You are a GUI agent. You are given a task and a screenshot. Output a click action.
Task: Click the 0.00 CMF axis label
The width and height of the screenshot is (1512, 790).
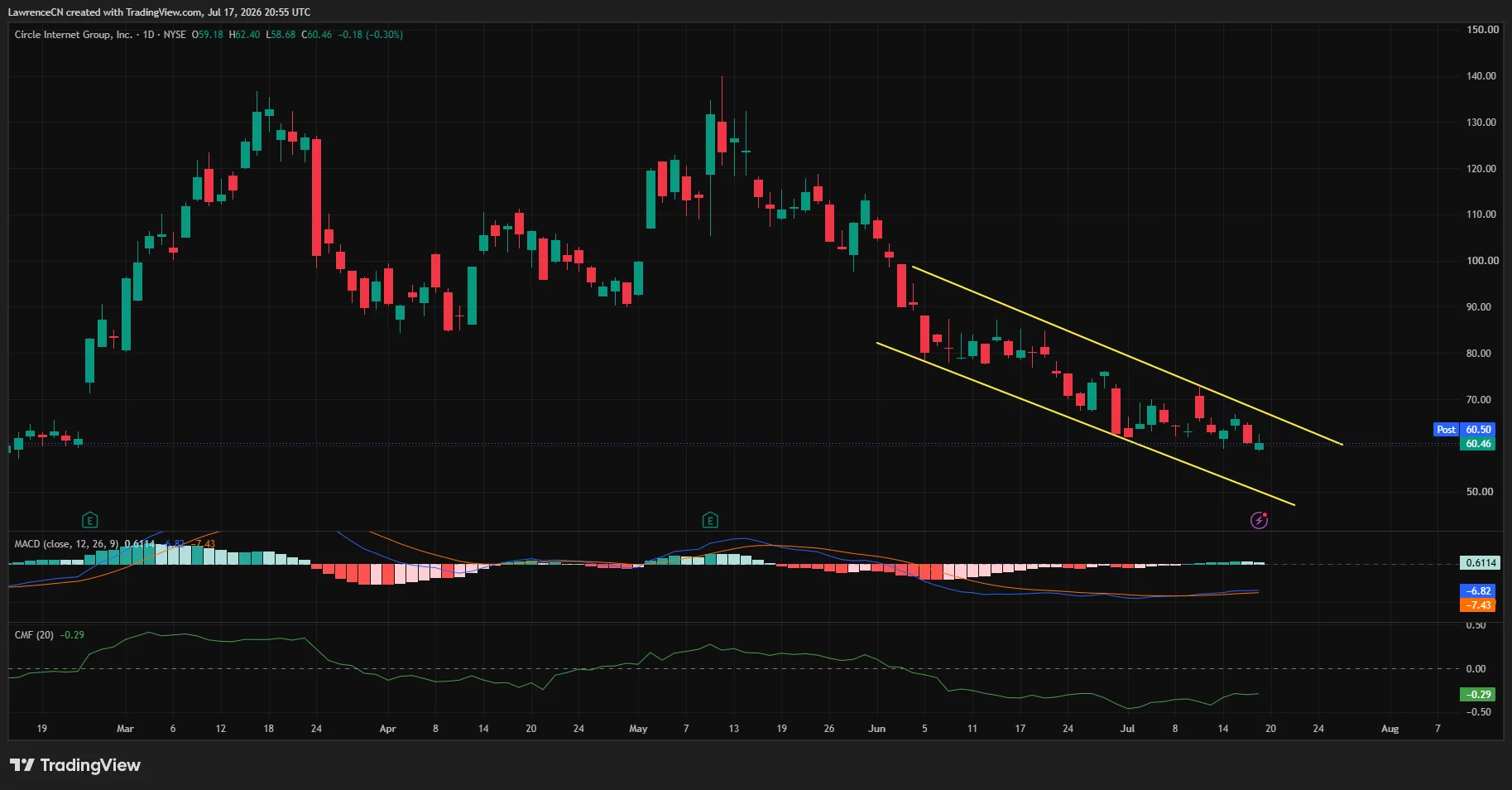1476,669
